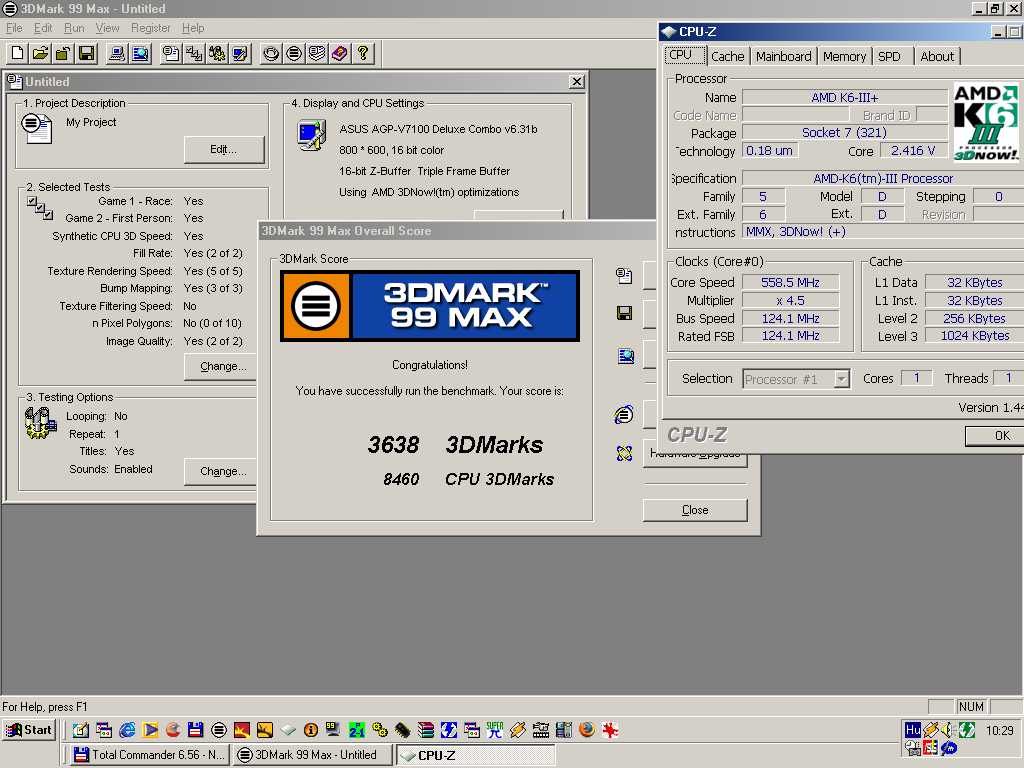
Task: Click the Hu language indicator in system tray
Action: click(912, 729)
